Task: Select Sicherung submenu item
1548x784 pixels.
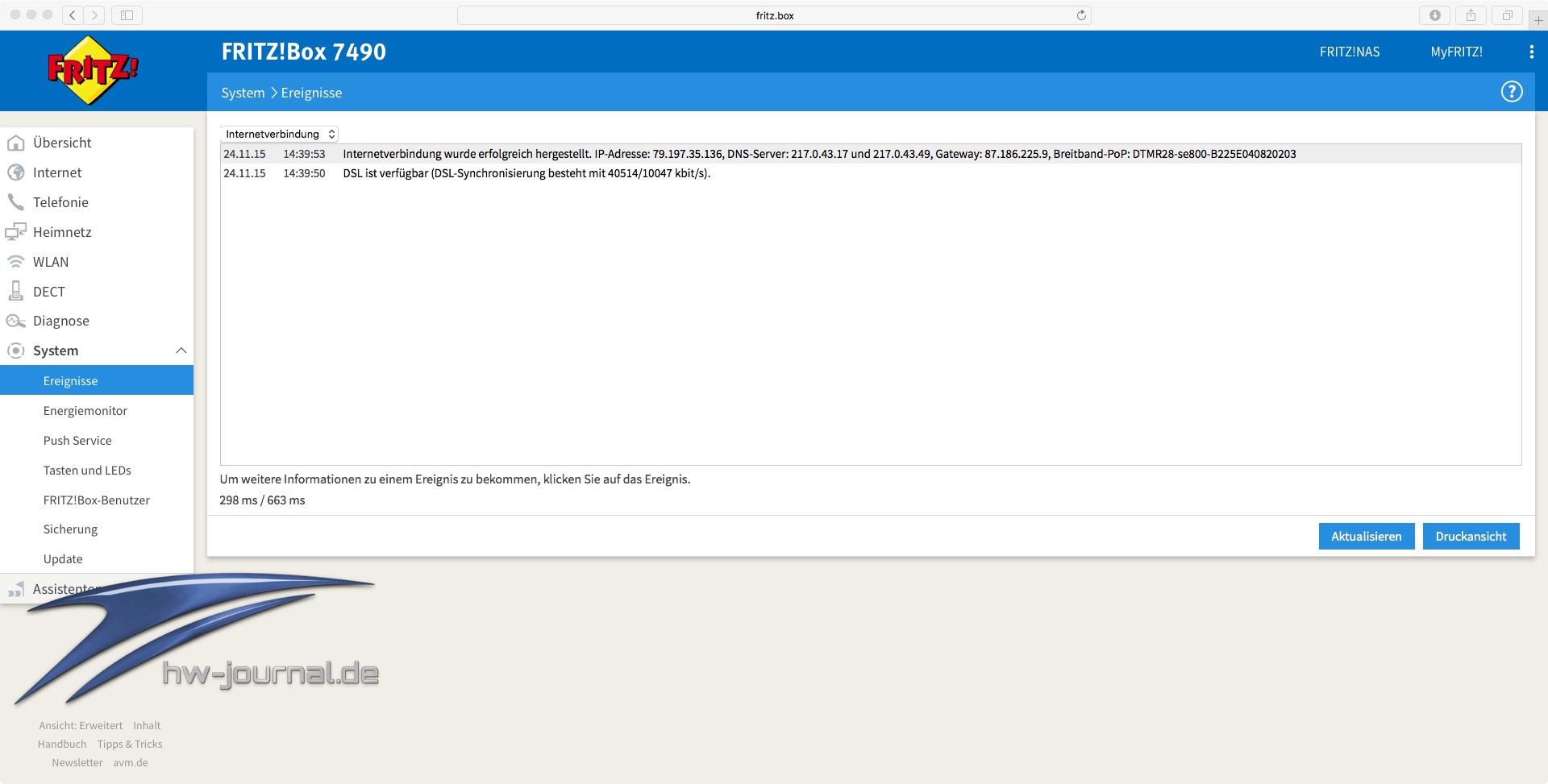Action: pos(70,529)
